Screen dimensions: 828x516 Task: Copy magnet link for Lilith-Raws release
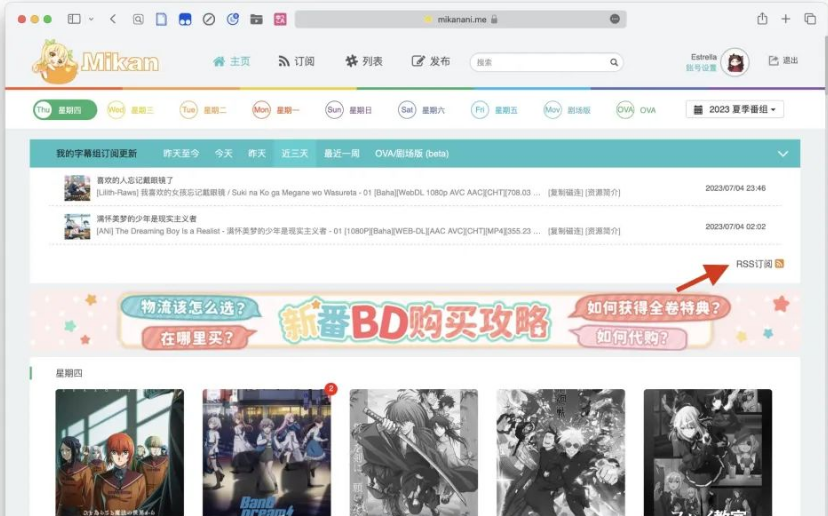565,193
